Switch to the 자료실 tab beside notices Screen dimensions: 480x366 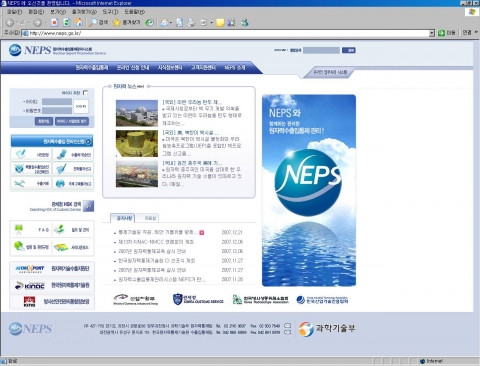(148, 218)
